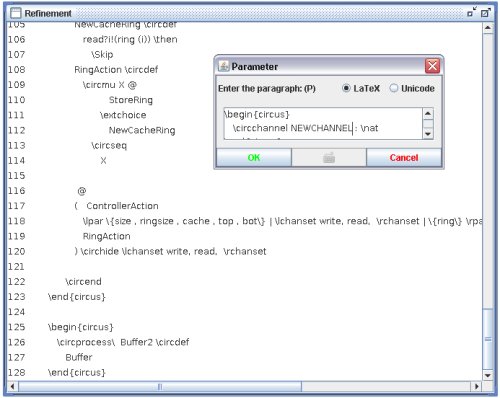Click the Refinement window title bar

pos(250,13)
